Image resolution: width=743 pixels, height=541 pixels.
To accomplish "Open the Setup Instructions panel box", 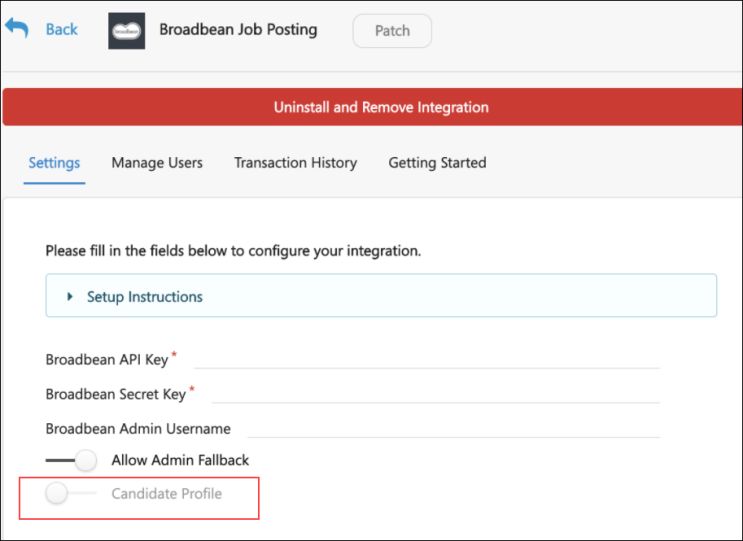I will (x=381, y=296).
